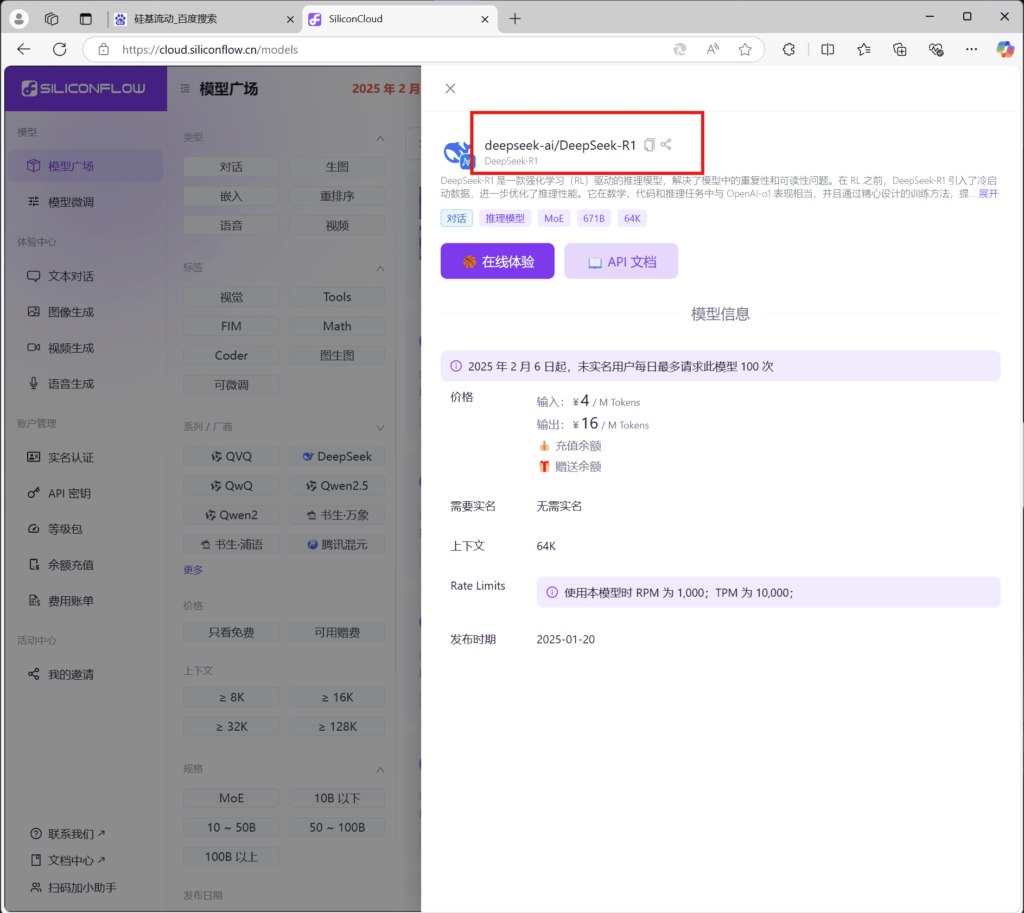Click the 联系我们 link
Screen dimensions: 1024x913
coord(67,834)
